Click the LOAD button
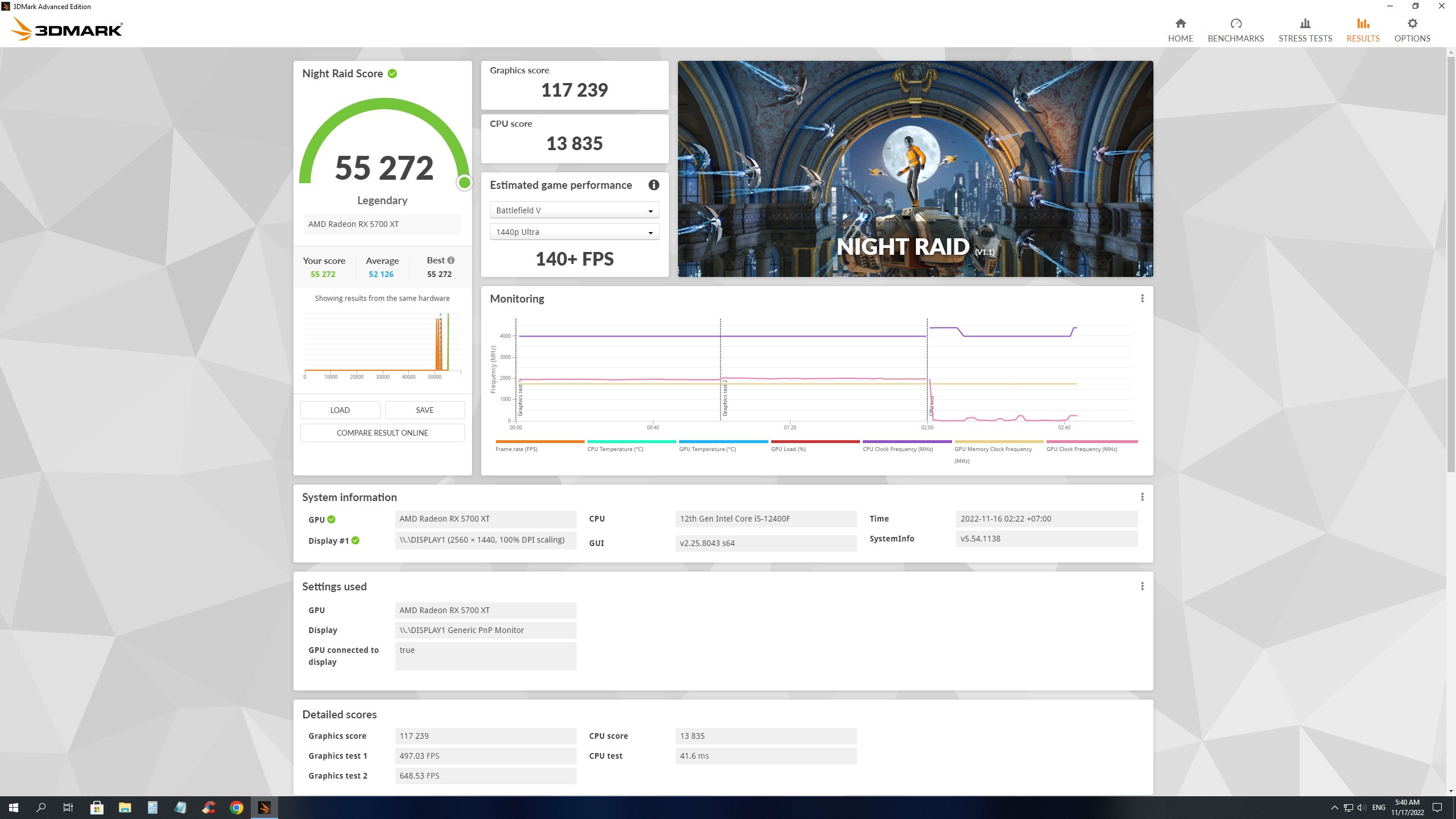Screen dimensions: 1456x819 tap(340, 410)
